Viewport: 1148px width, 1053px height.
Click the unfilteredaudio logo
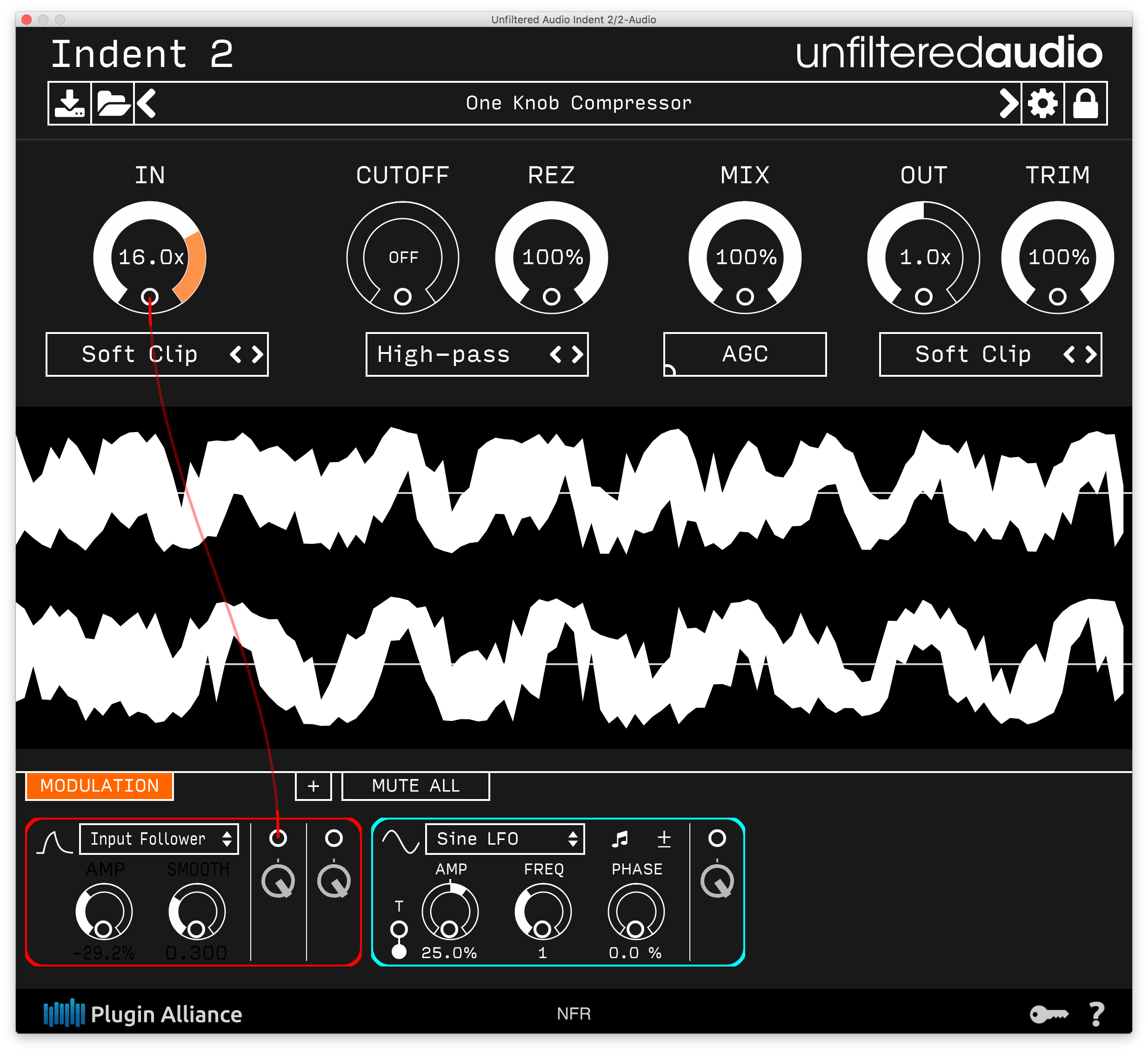(x=949, y=53)
